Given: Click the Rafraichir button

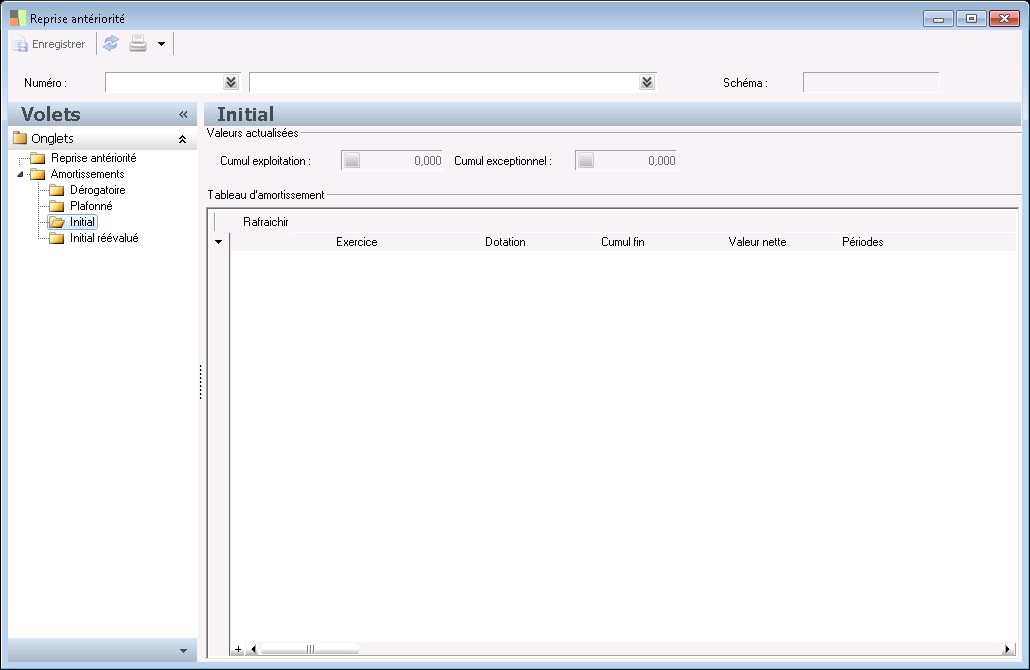Looking at the screenshot, I should point(266,222).
